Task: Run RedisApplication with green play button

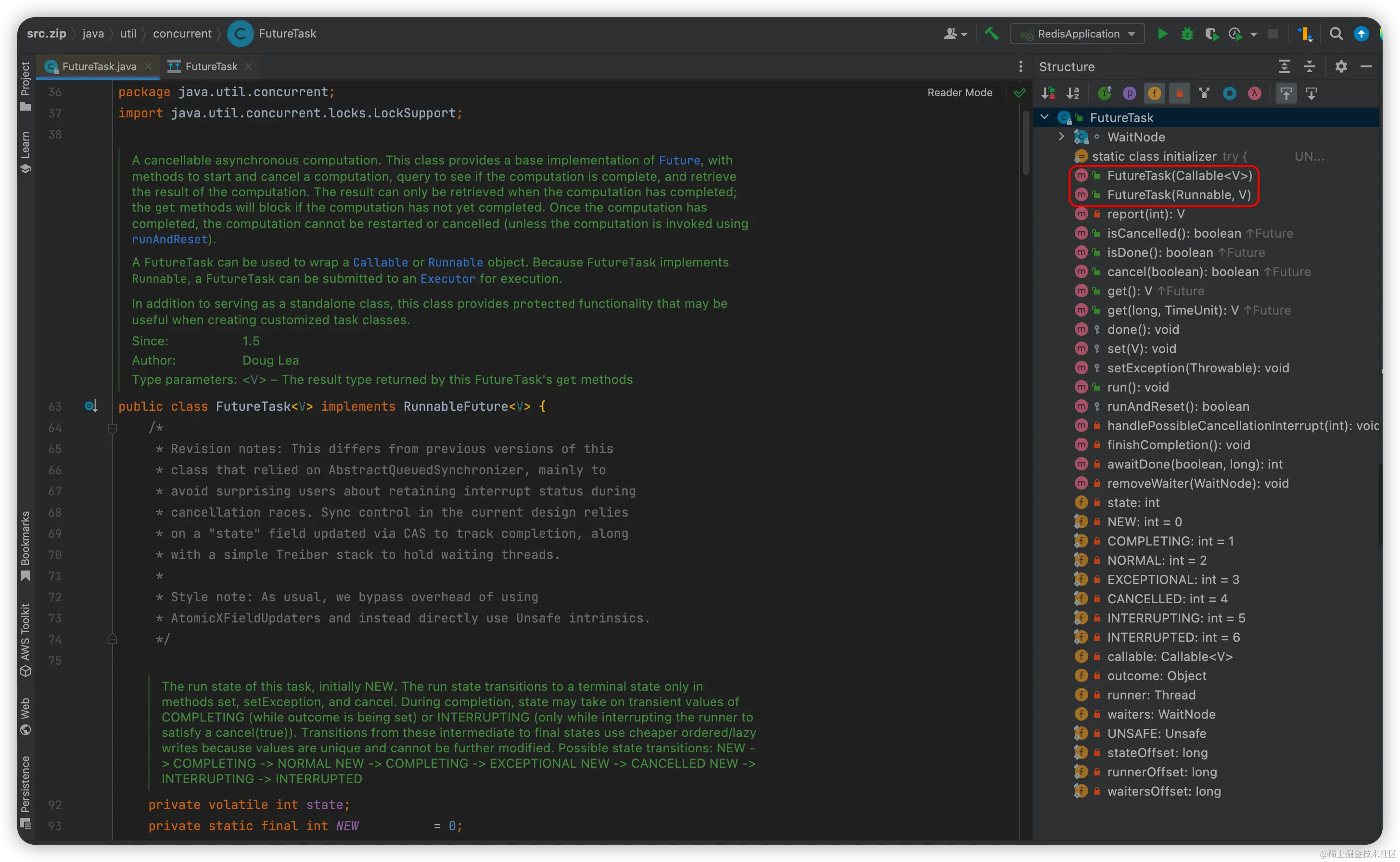Action: 1162,34
